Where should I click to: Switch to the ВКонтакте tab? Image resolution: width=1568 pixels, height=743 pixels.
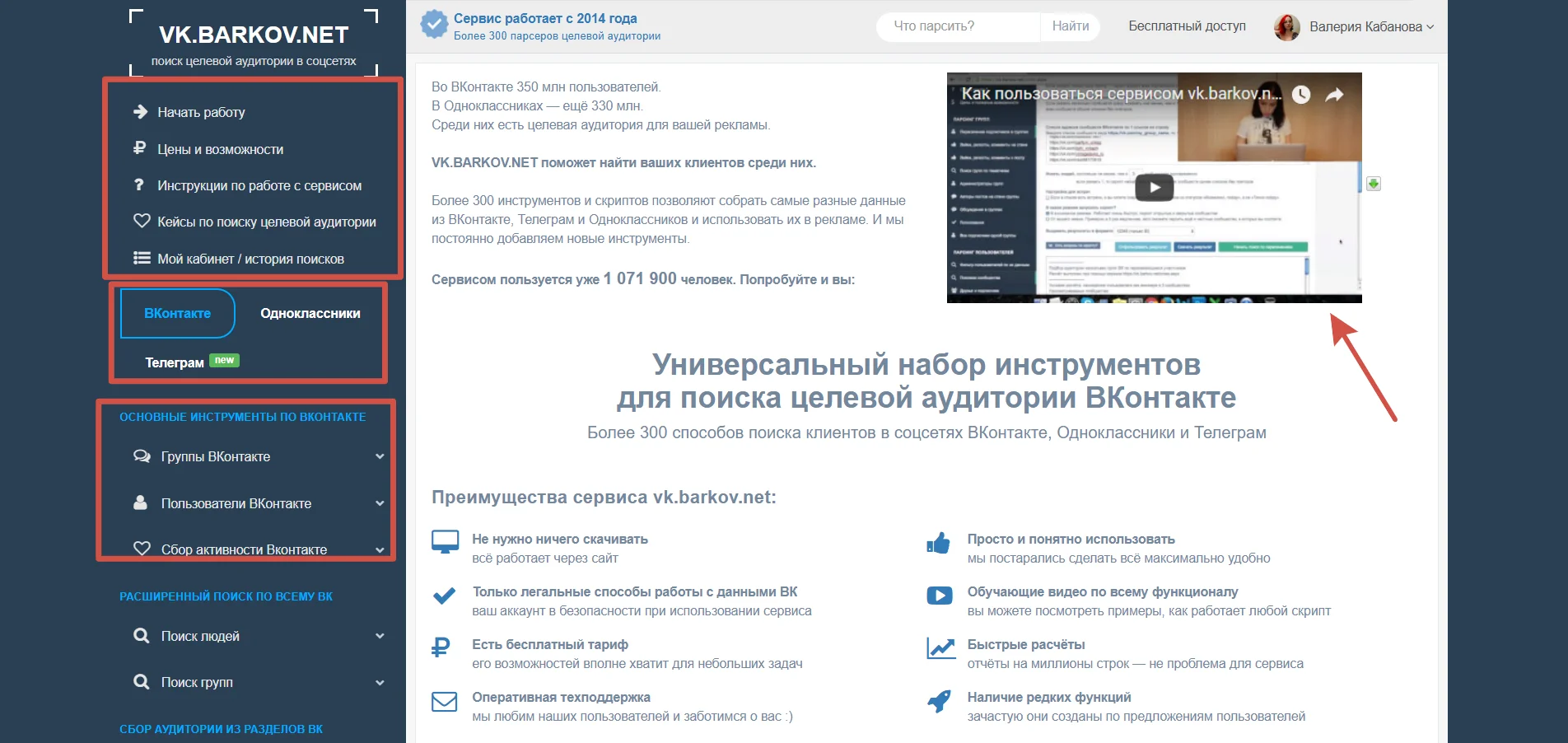(x=178, y=313)
